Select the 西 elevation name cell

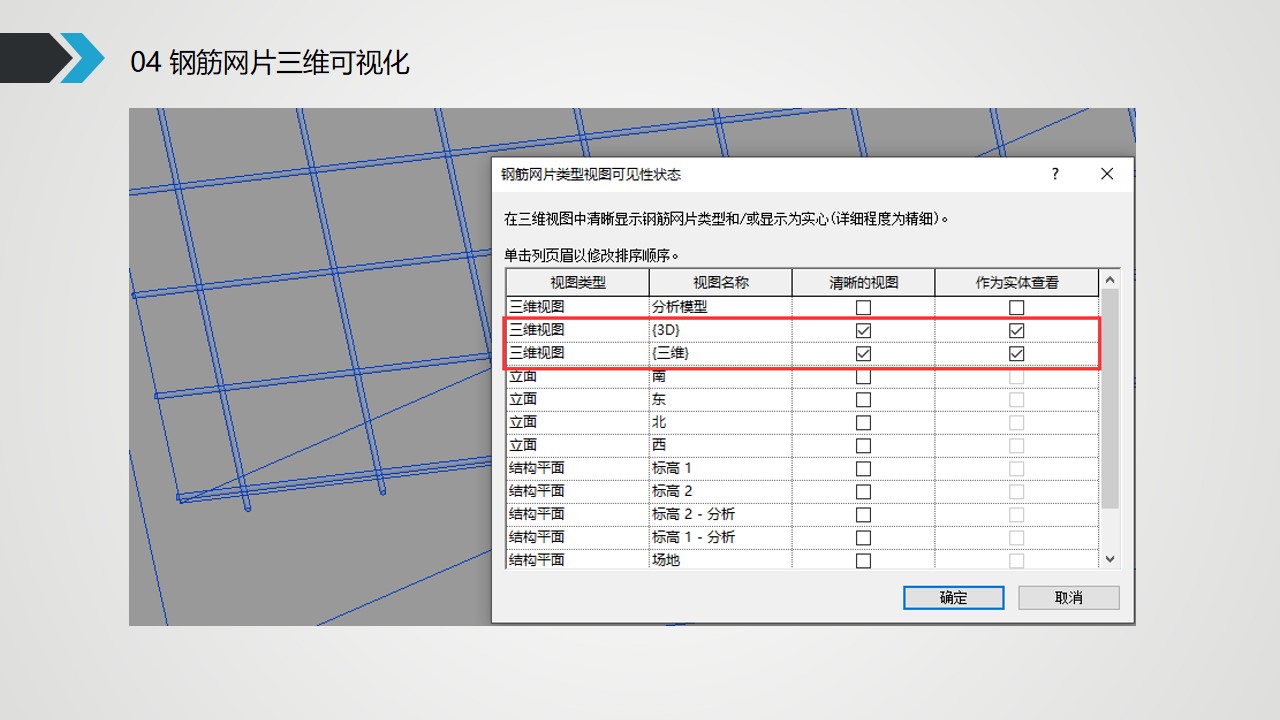tap(721, 445)
